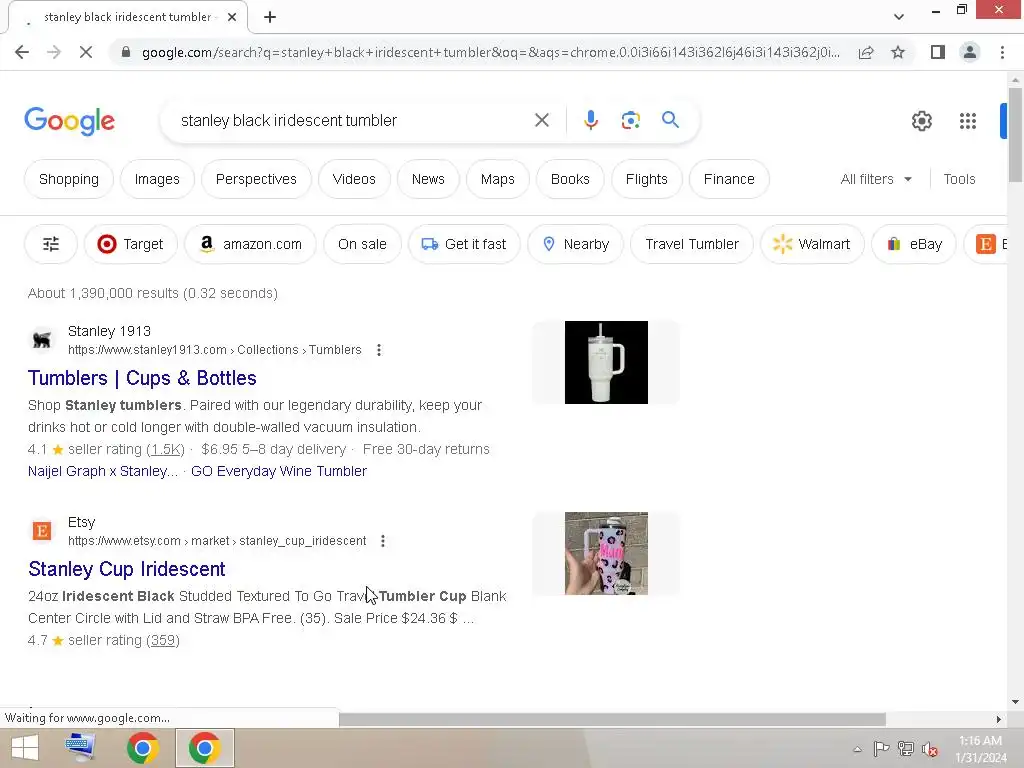This screenshot has width=1024, height=768.
Task: Go to the Google home logo
Action: tap(69, 121)
